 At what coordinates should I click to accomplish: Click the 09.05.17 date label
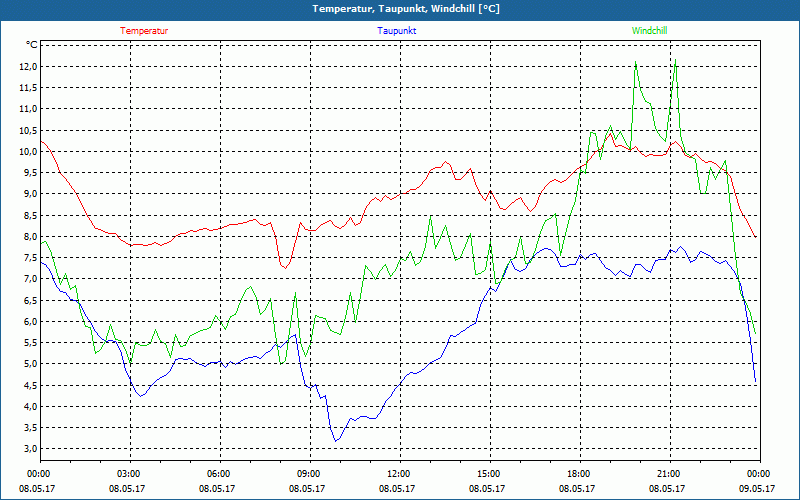tap(757, 488)
